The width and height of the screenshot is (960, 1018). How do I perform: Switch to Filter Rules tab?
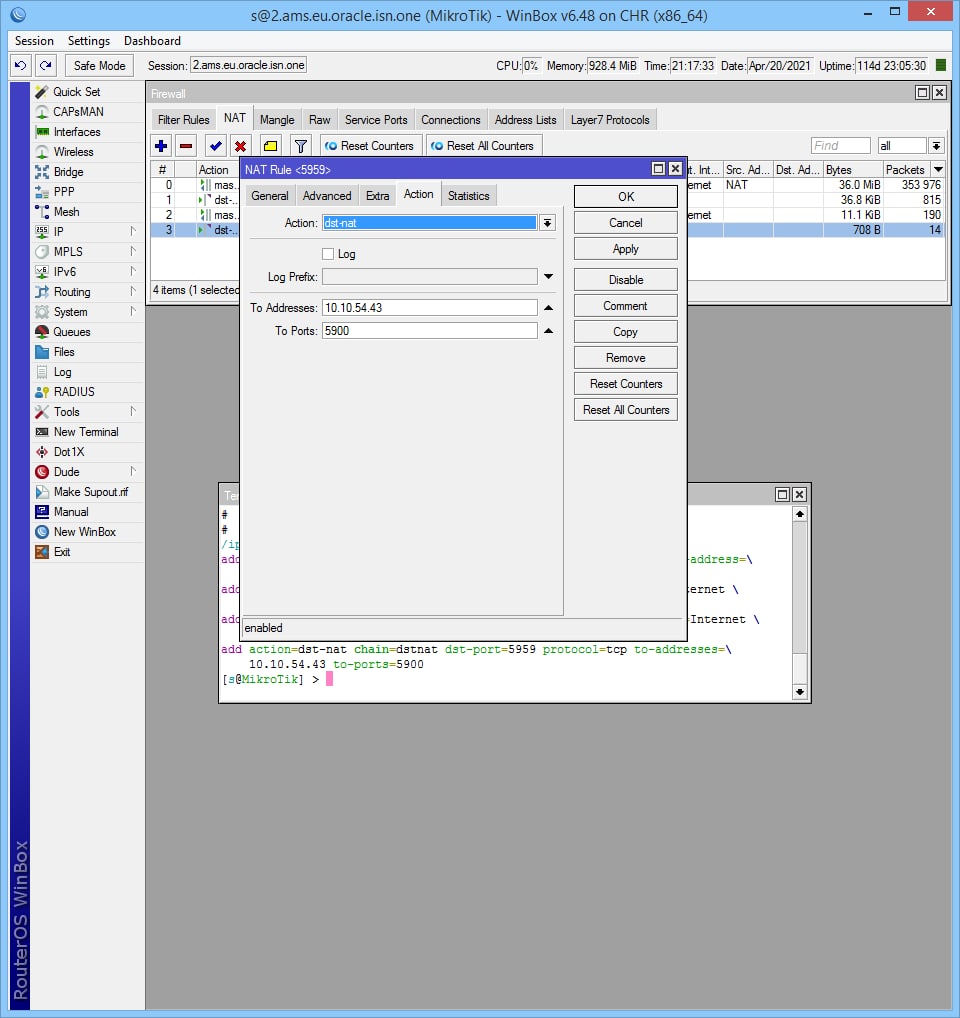point(184,120)
